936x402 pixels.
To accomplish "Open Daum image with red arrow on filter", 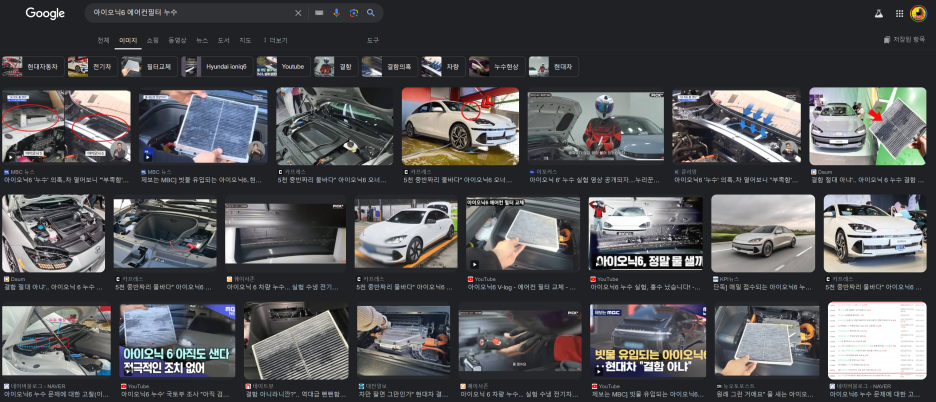I will [867, 126].
